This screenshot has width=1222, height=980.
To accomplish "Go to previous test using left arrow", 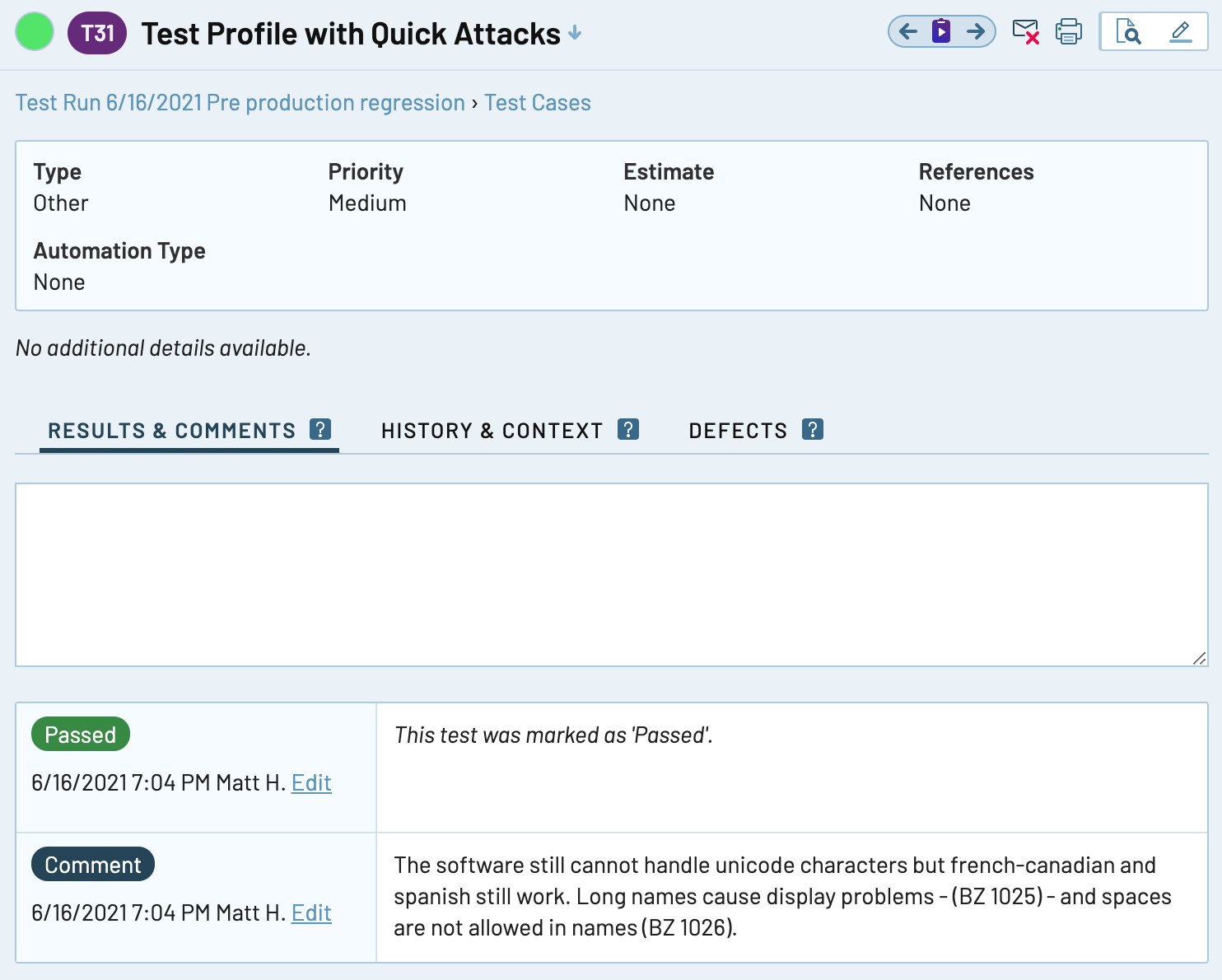I will [908, 32].
